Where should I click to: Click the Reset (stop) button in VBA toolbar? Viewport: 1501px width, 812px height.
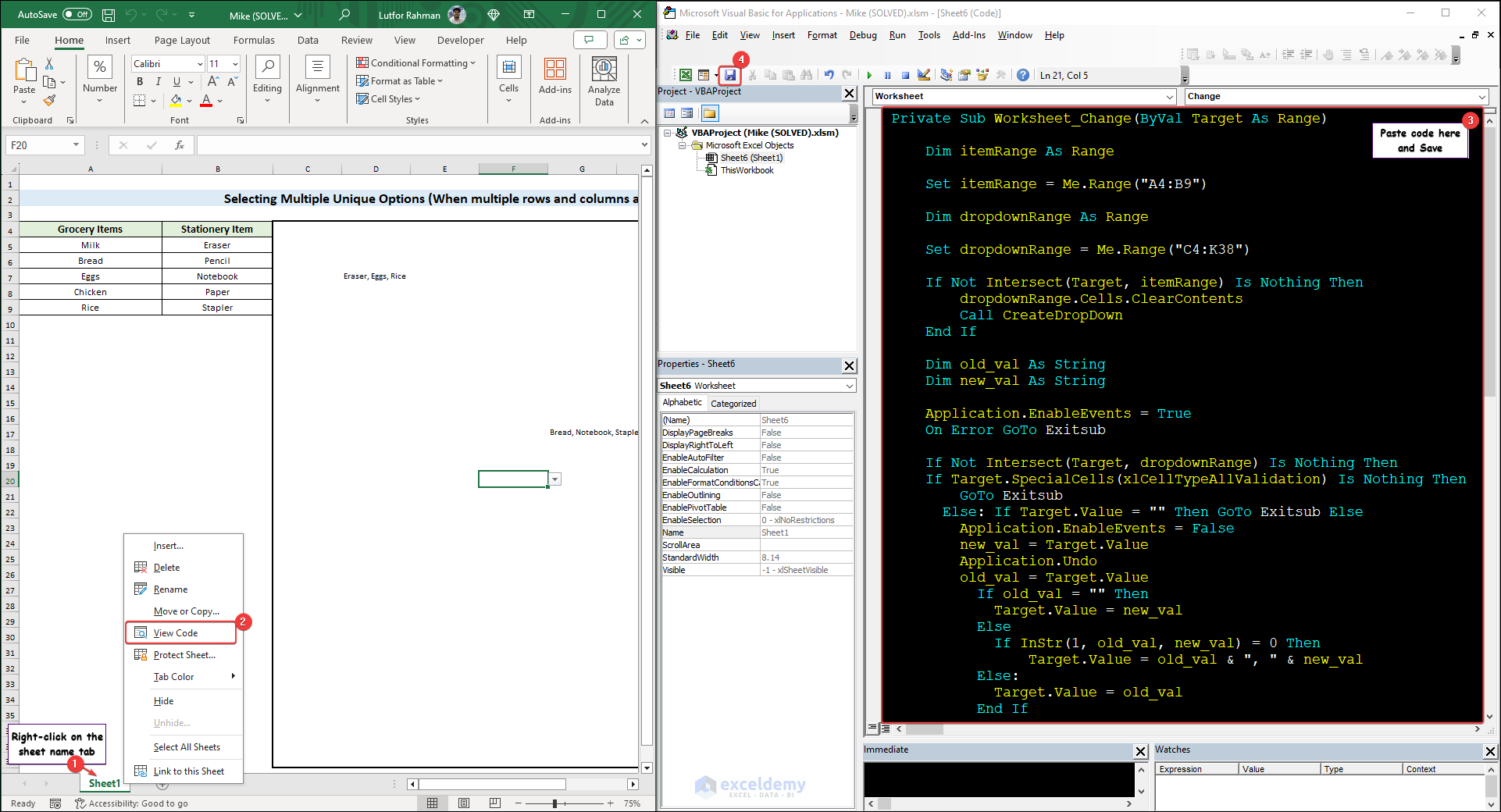(905, 75)
